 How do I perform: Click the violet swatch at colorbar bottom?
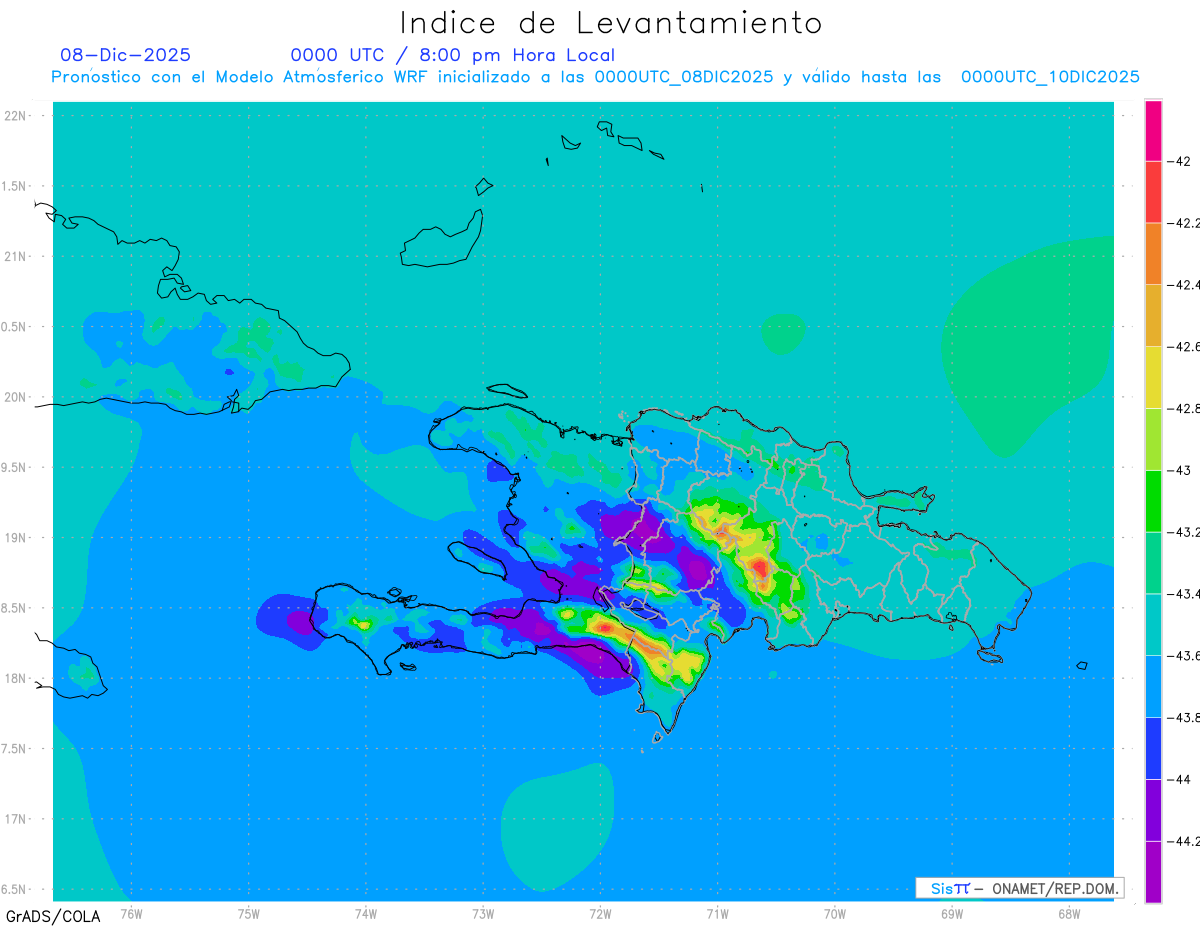[x=1153, y=872]
